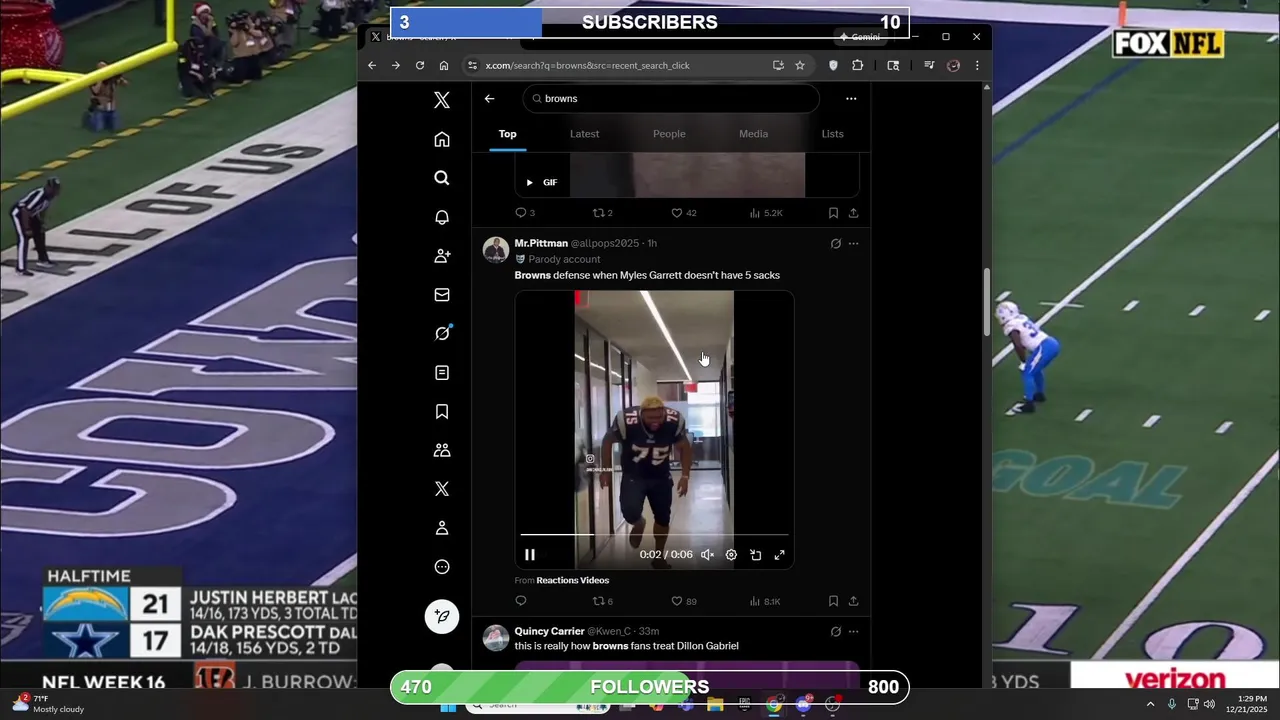
Task: Switch to the People tab
Action: point(669,134)
